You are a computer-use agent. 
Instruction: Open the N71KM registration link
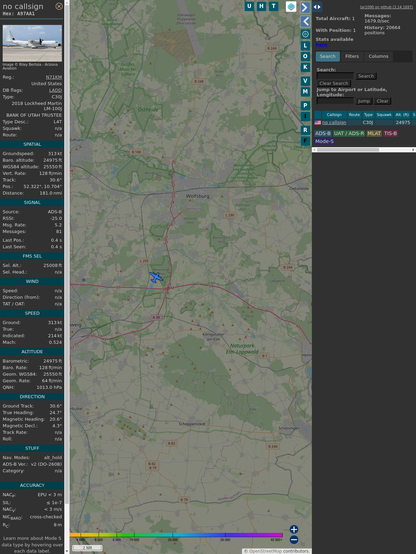click(x=54, y=77)
